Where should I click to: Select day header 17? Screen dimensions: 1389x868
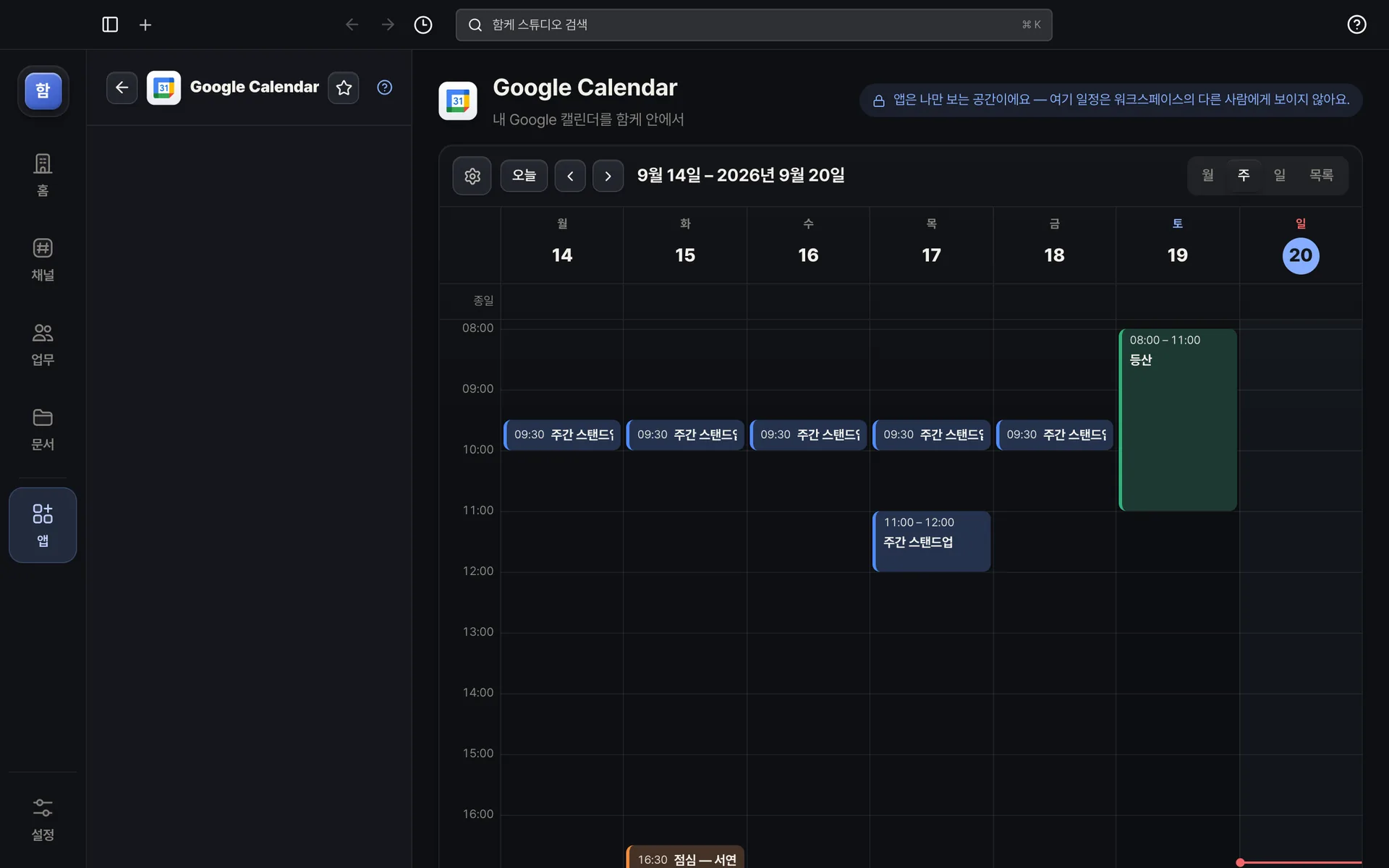(x=931, y=255)
